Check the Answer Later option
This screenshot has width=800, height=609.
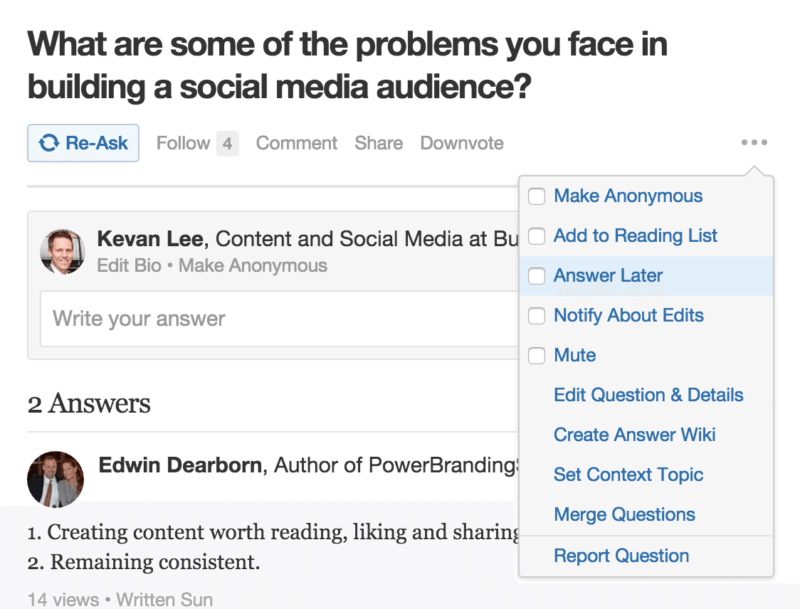point(537,276)
